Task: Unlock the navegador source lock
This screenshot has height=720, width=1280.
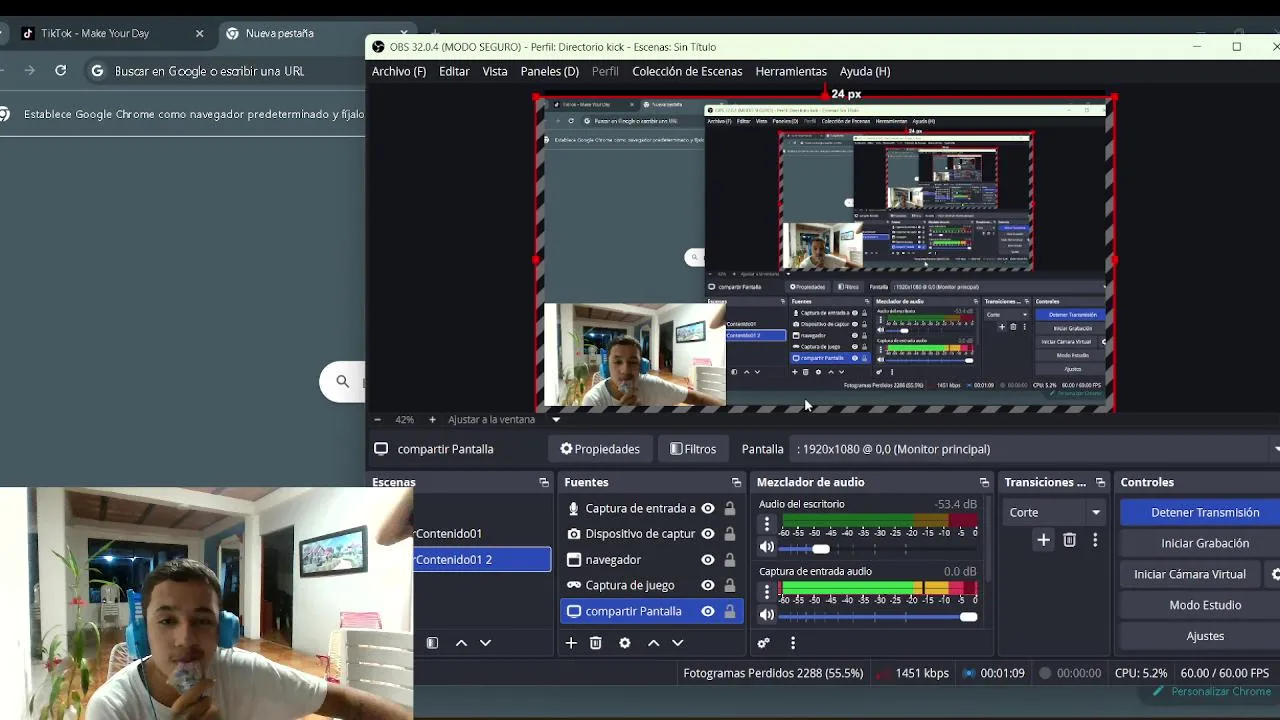Action: click(x=730, y=560)
